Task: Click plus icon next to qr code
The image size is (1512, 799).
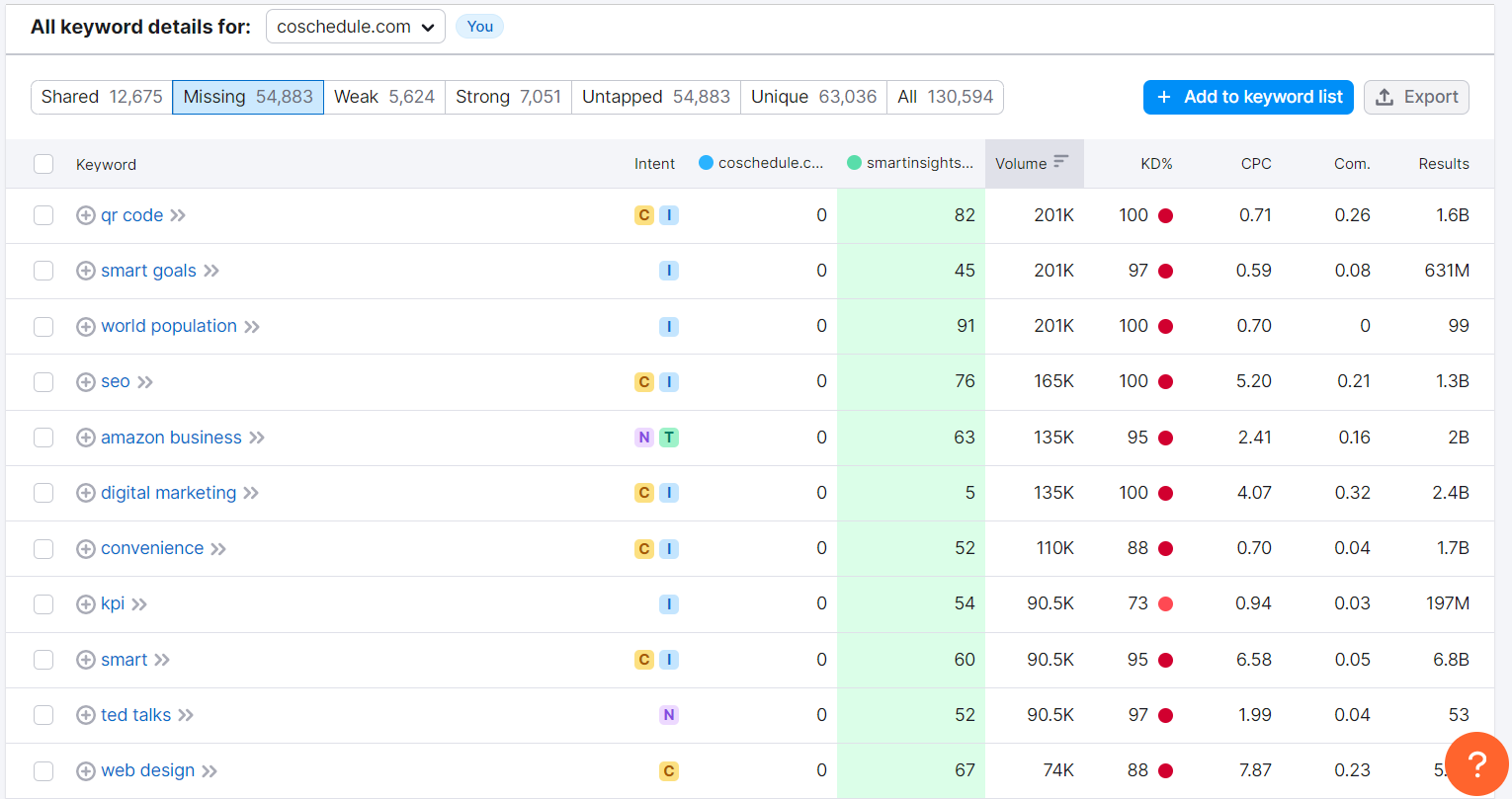Action: point(86,215)
